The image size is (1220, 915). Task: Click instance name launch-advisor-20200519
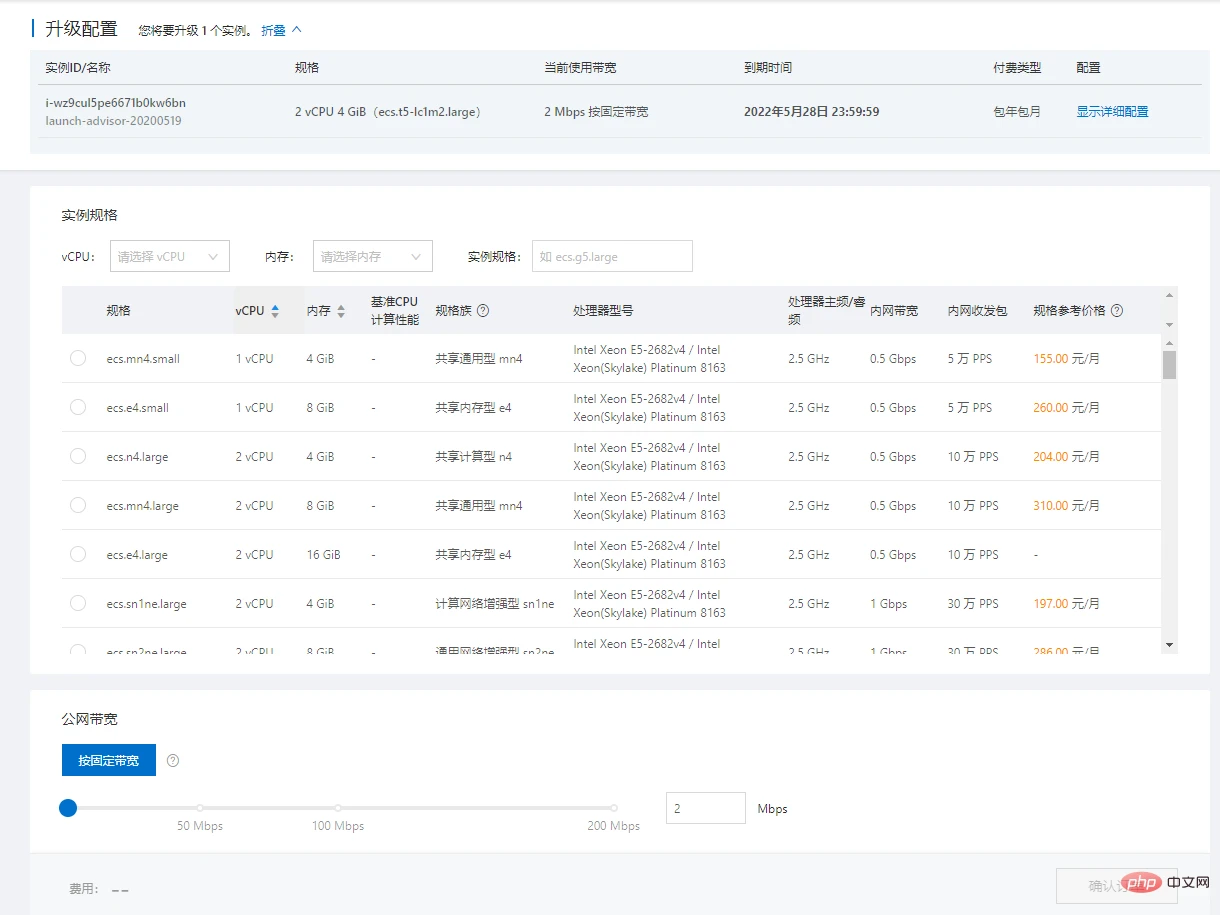pos(113,121)
